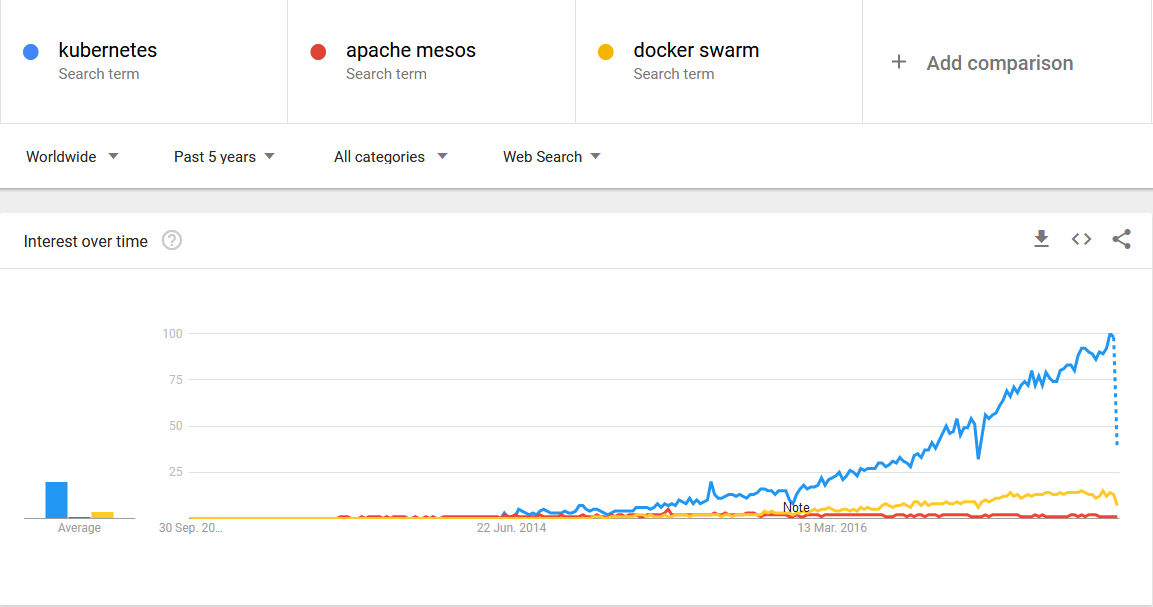Open help for Interest over time
1153x607 pixels.
tap(171, 240)
